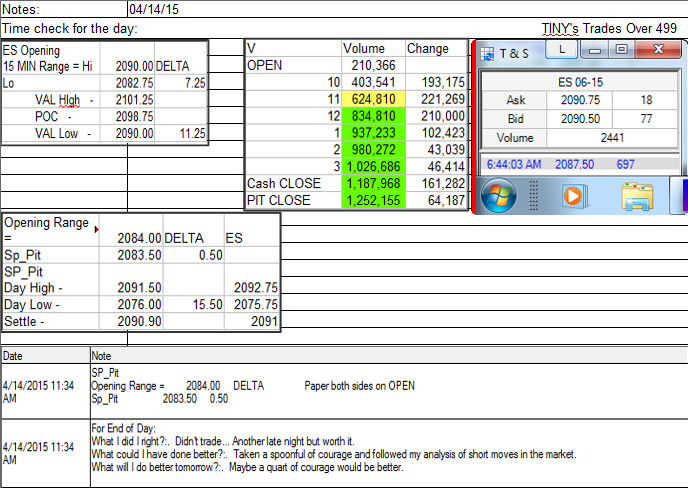Click the ES 06-15 instrument header in T & S
This screenshot has width=688, height=488.
pos(580,82)
